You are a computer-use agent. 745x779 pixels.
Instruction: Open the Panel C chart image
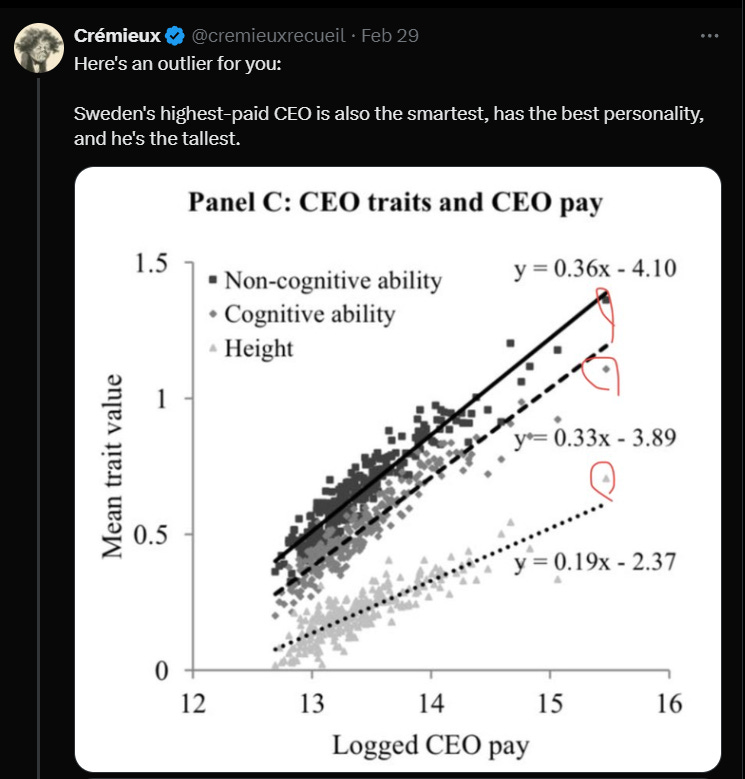[398, 469]
